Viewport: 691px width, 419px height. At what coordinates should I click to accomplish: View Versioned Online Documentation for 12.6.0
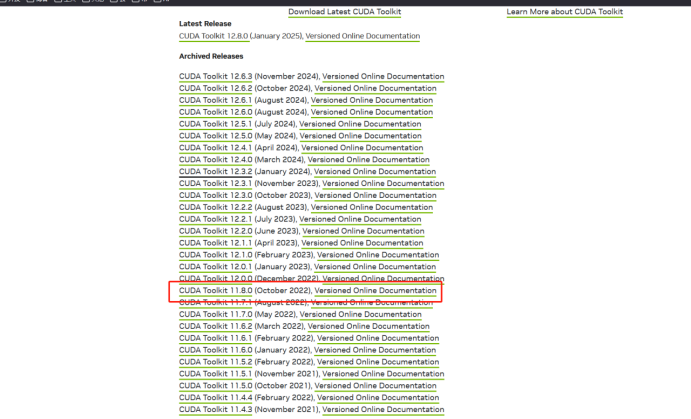click(x=372, y=112)
